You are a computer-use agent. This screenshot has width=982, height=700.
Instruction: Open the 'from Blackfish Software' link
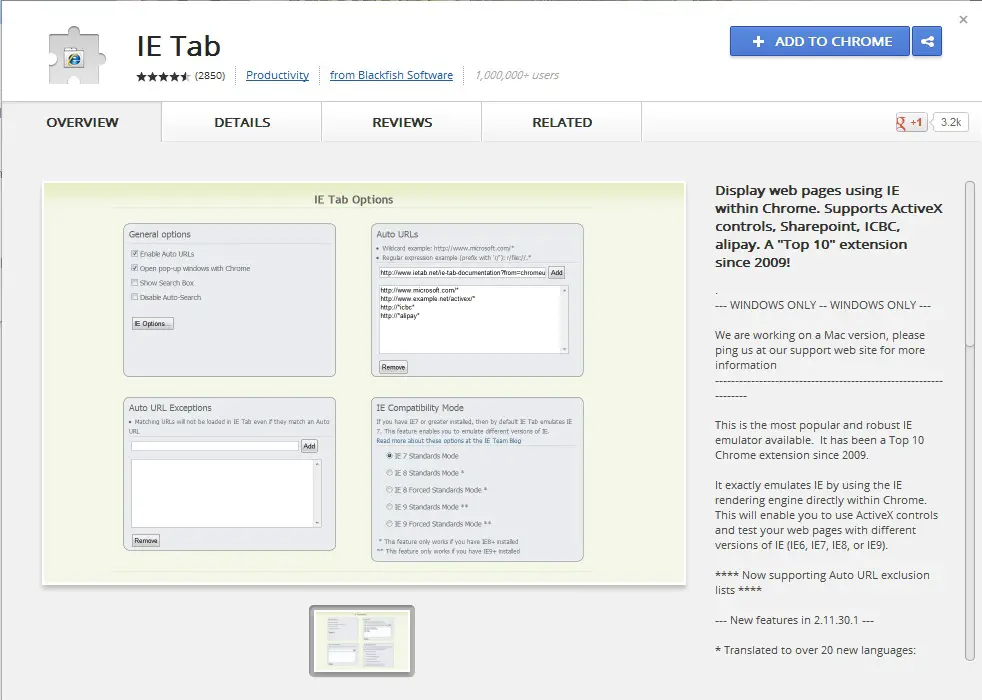click(x=391, y=75)
